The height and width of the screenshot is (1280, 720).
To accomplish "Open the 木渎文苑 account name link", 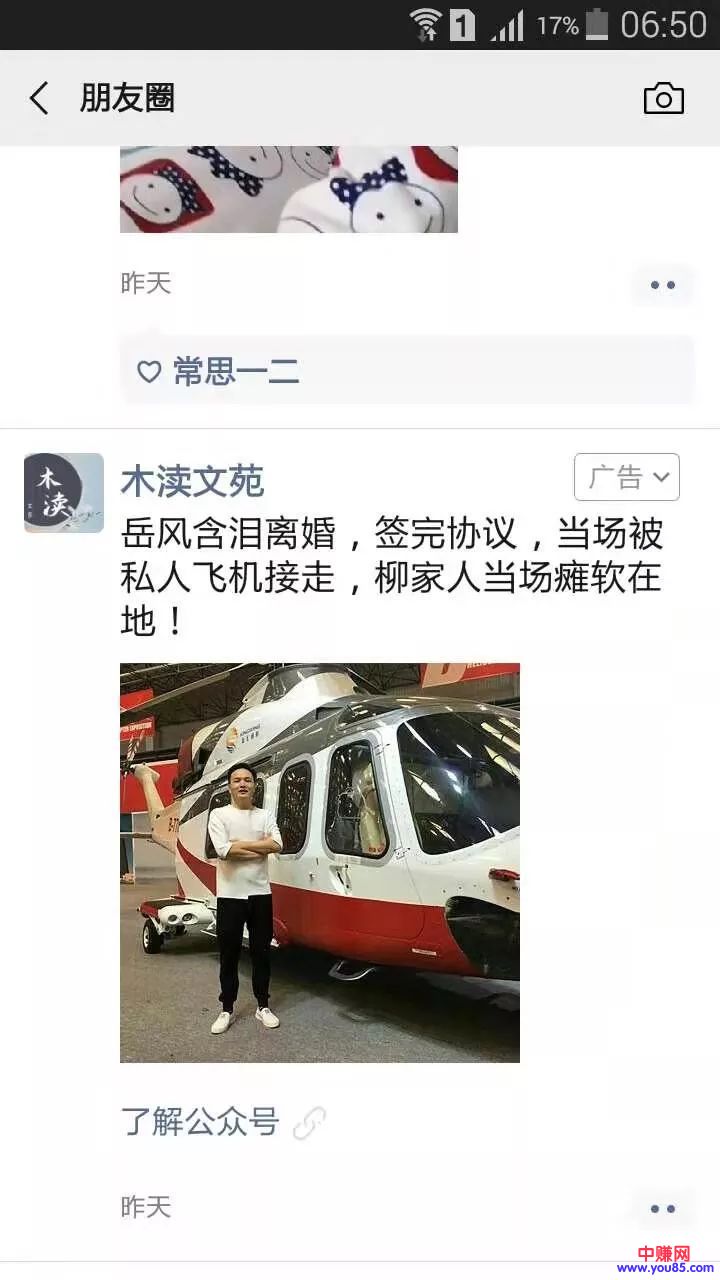I will pyautogui.click(x=192, y=481).
